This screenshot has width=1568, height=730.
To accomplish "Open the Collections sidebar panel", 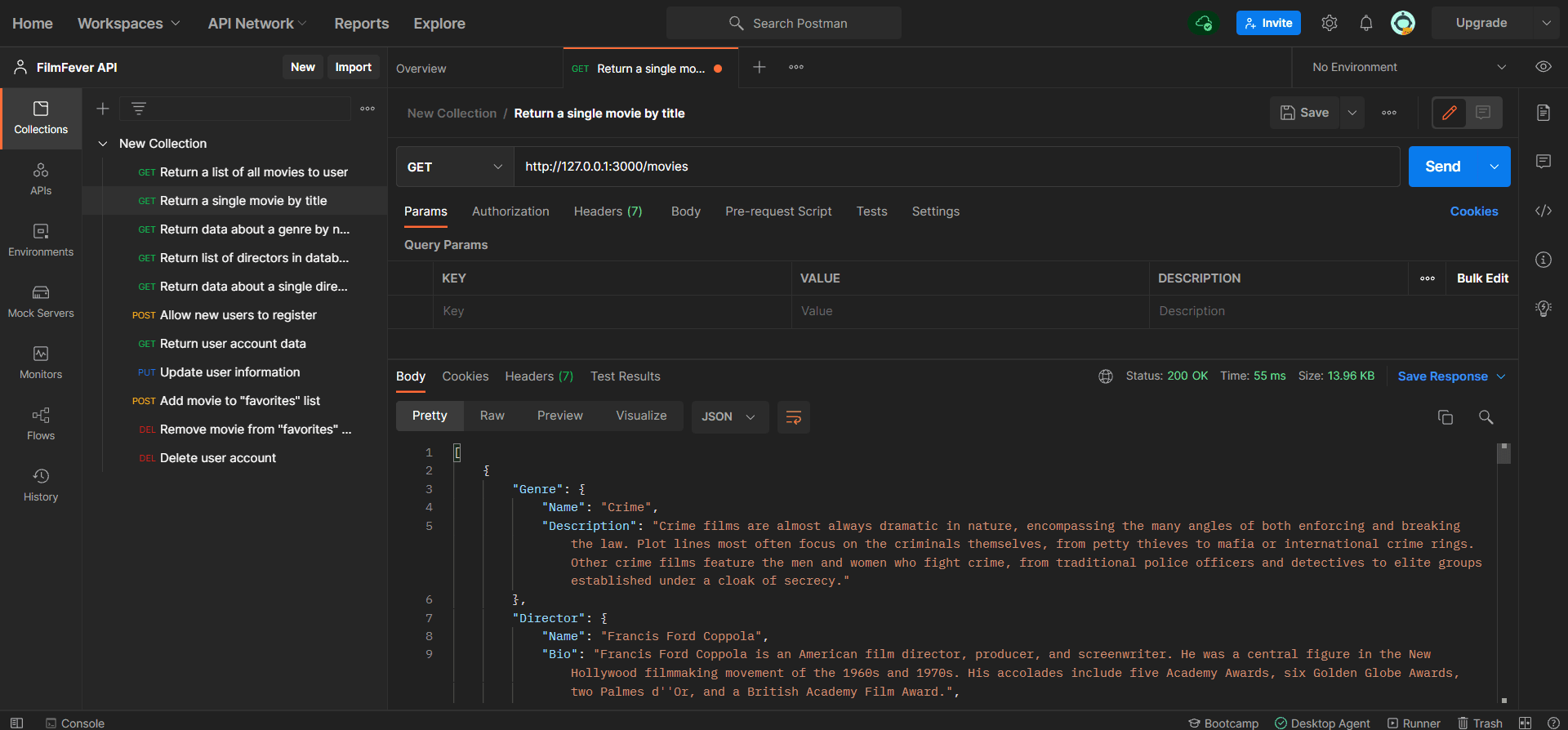I will click(x=41, y=118).
